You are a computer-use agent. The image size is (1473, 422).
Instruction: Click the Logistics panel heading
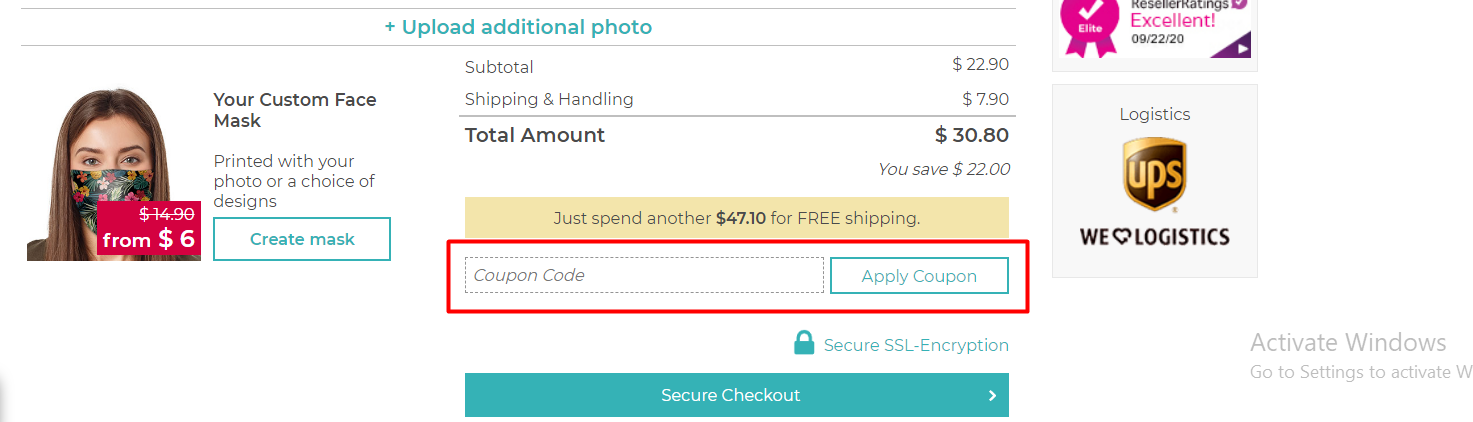coord(1155,114)
